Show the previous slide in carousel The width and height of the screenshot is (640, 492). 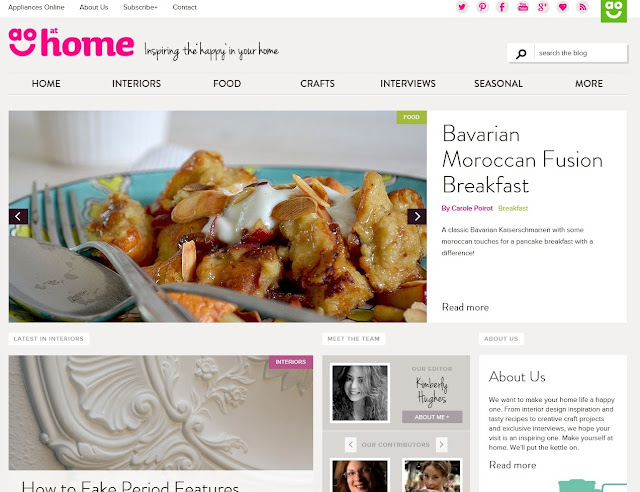pyautogui.click(x=18, y=216)
